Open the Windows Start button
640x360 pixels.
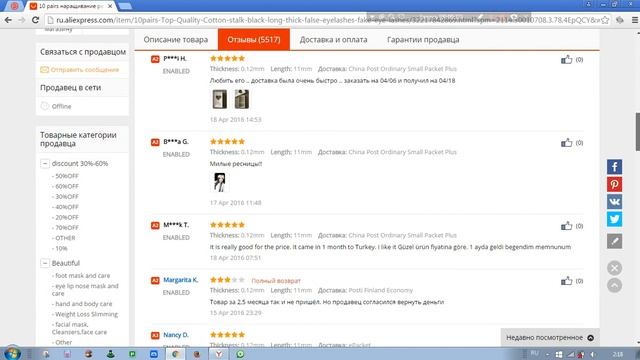[x=12, y=353]
